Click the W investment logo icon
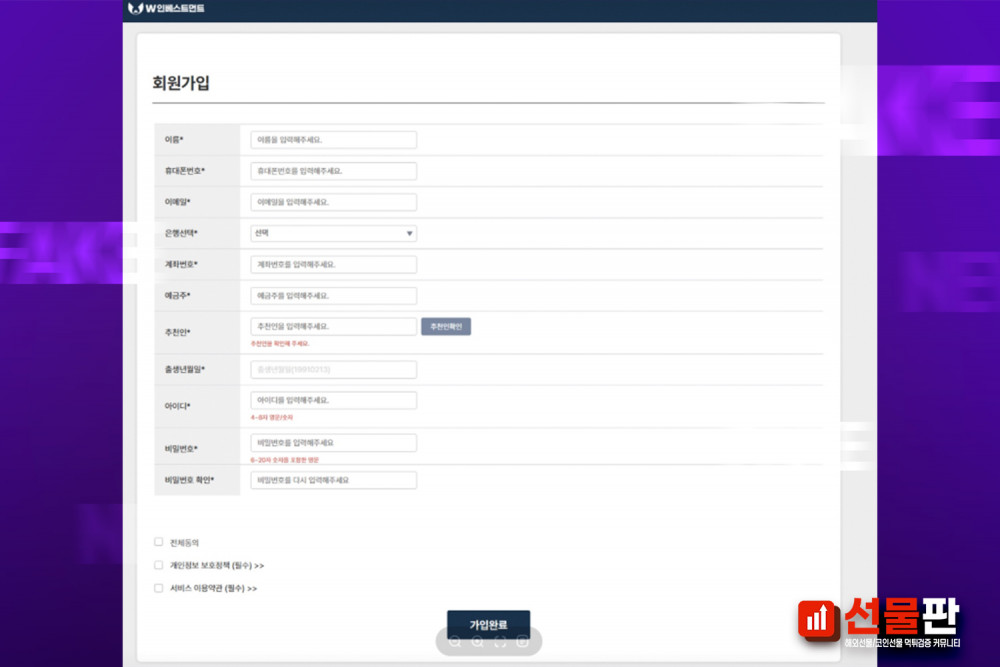The height and width of the screenshot is (667, 1000). tap(135, 9)
